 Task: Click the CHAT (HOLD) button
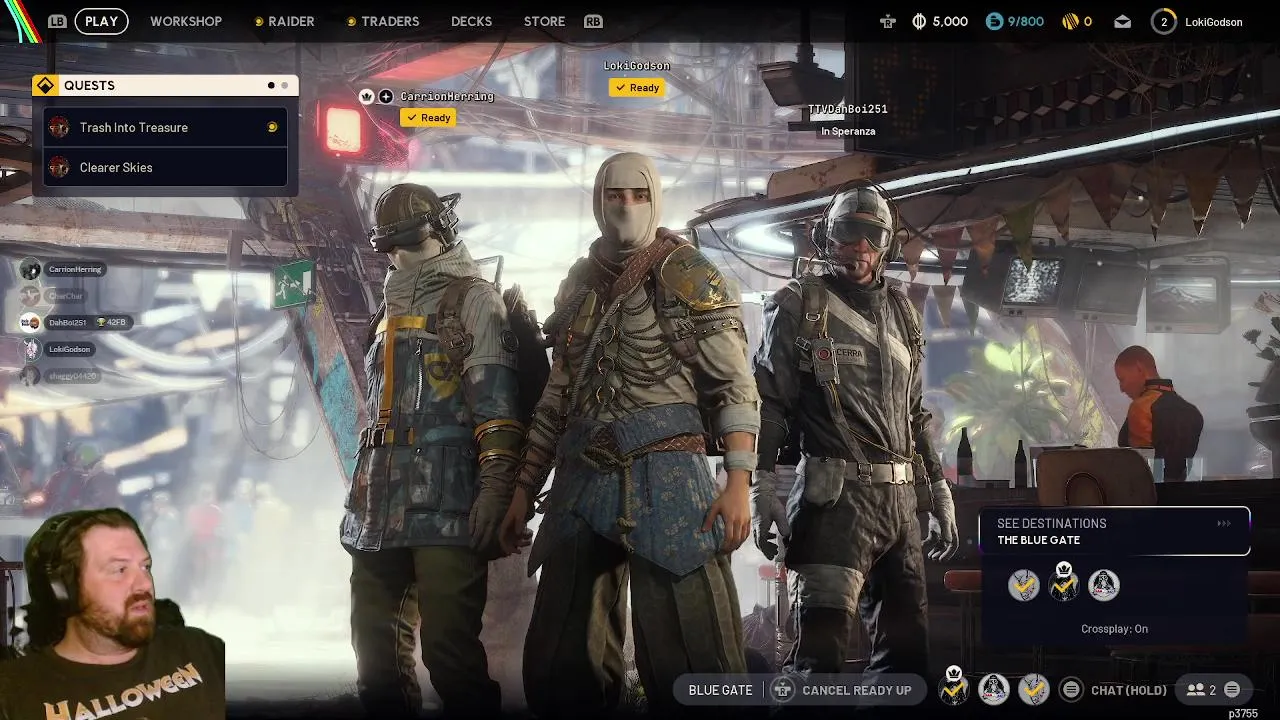click(x=1129, y=690)
